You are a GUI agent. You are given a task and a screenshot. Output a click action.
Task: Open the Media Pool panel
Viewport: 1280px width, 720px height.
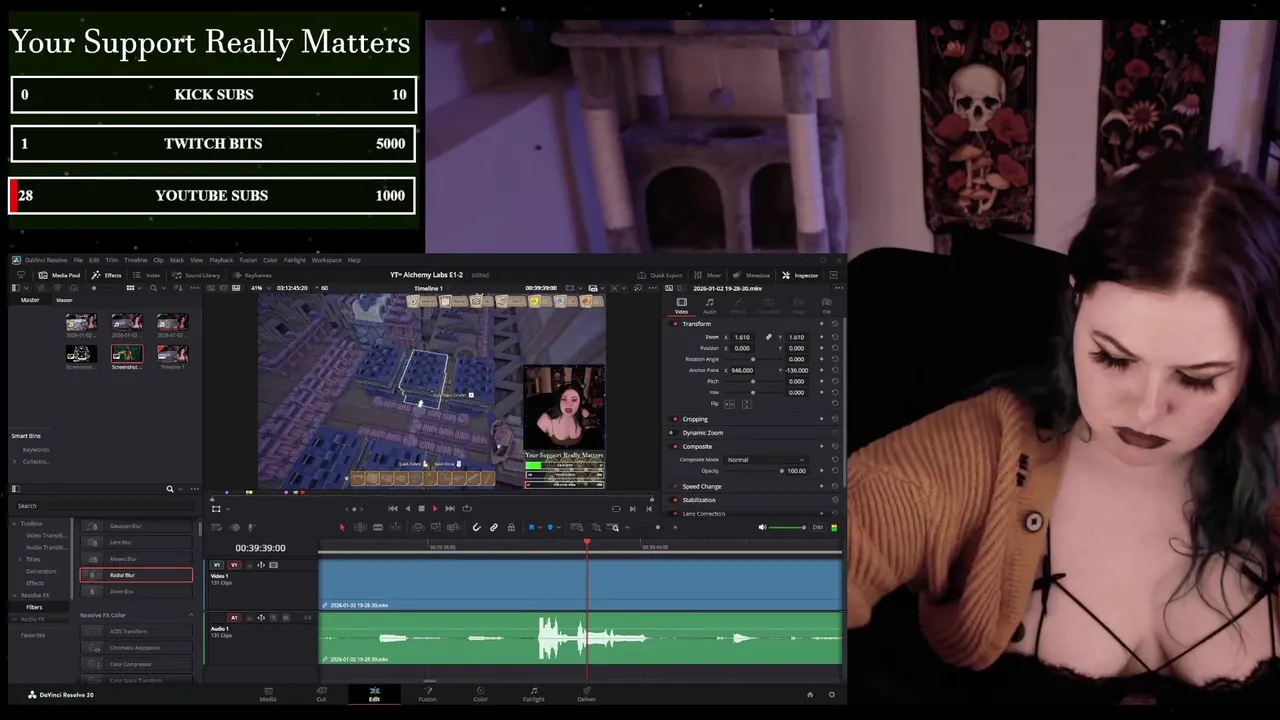click(59, 275)
